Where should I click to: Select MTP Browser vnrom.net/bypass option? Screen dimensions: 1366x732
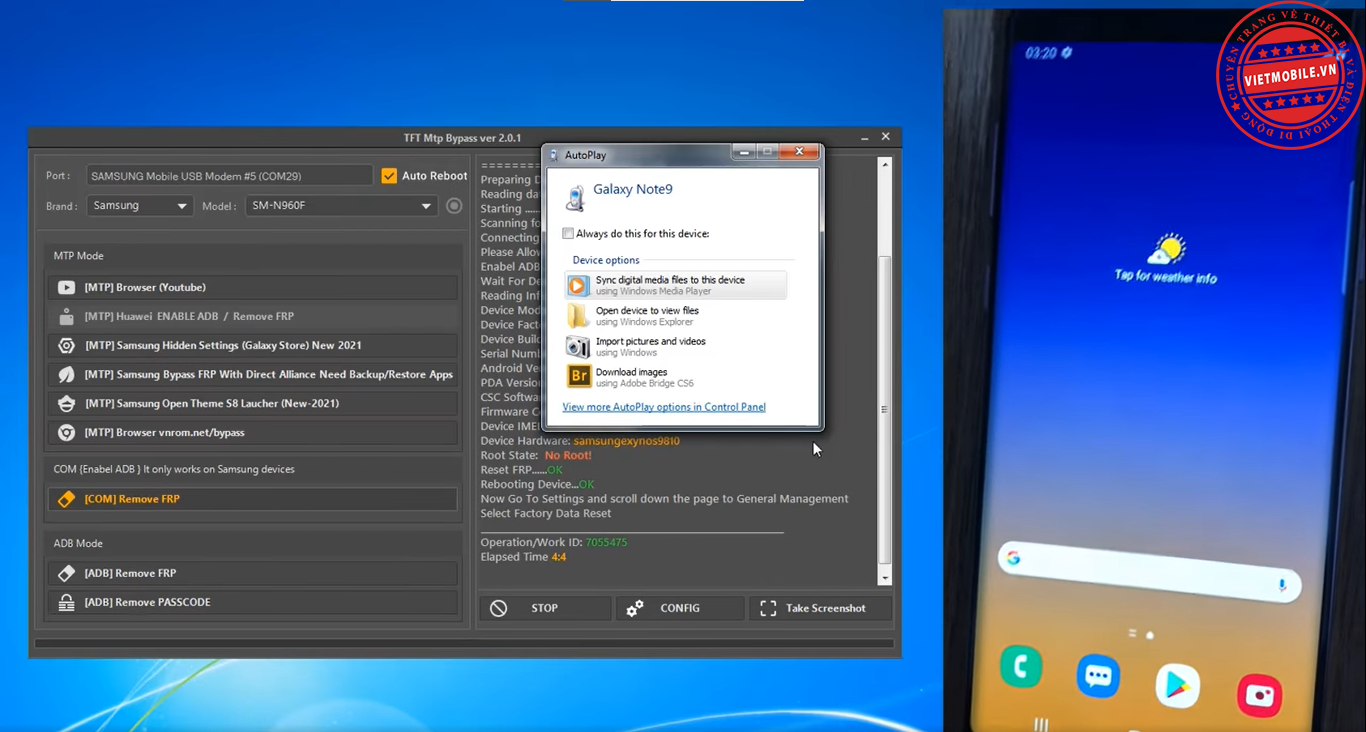[252, 432]
